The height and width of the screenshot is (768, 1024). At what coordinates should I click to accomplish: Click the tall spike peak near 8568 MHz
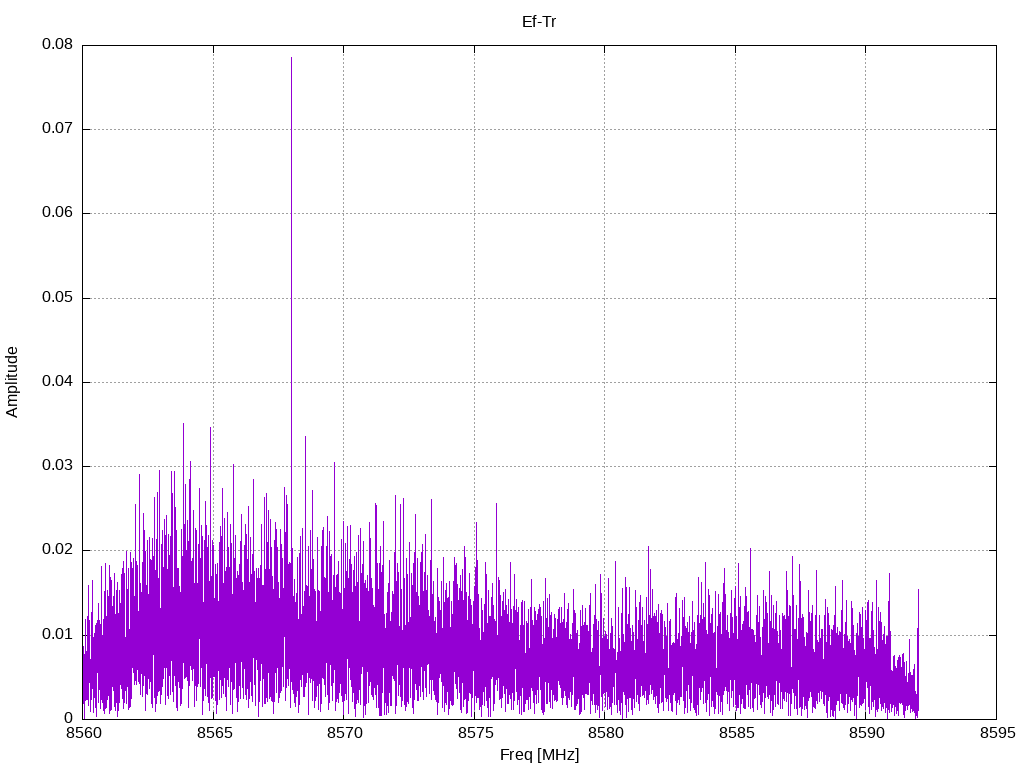tap(291, 60)
